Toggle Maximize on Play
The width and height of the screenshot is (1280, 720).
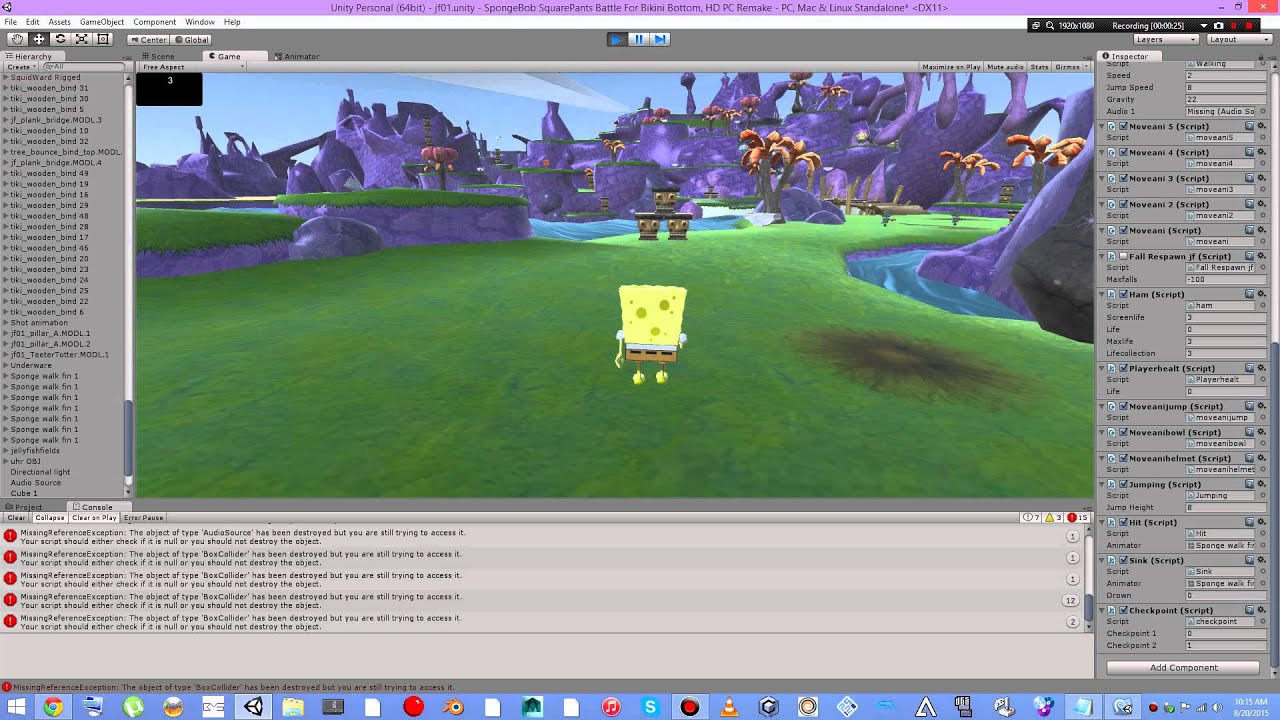951,67
